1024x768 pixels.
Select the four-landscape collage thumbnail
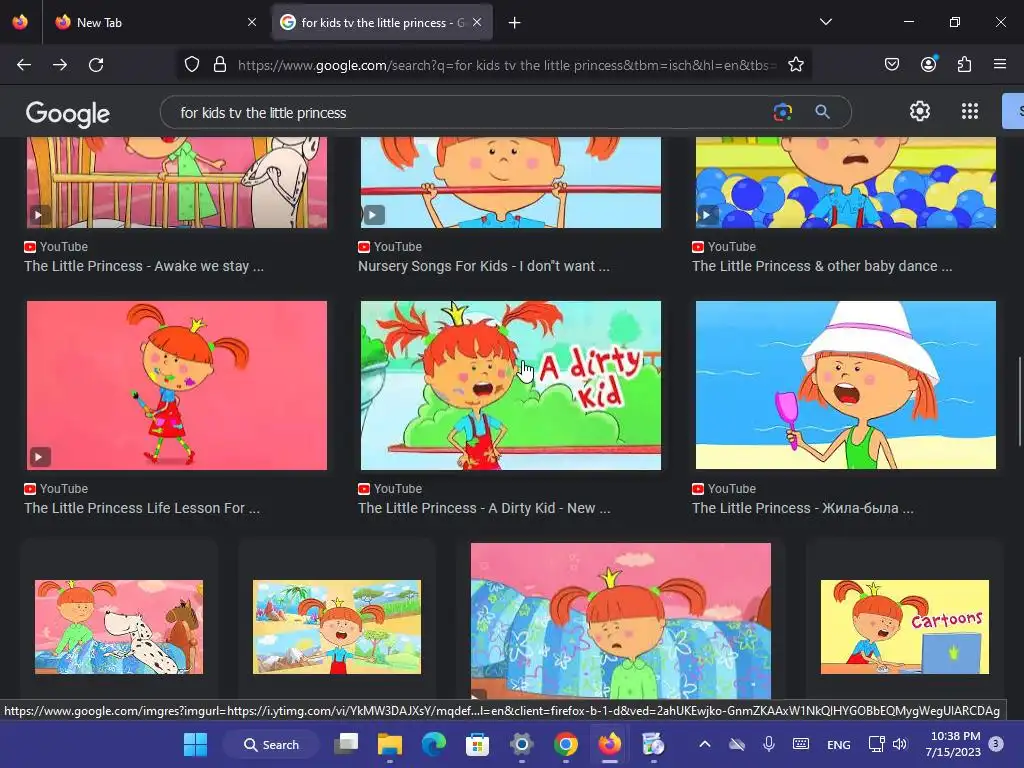pyautogui.click(x=337, y=627)
